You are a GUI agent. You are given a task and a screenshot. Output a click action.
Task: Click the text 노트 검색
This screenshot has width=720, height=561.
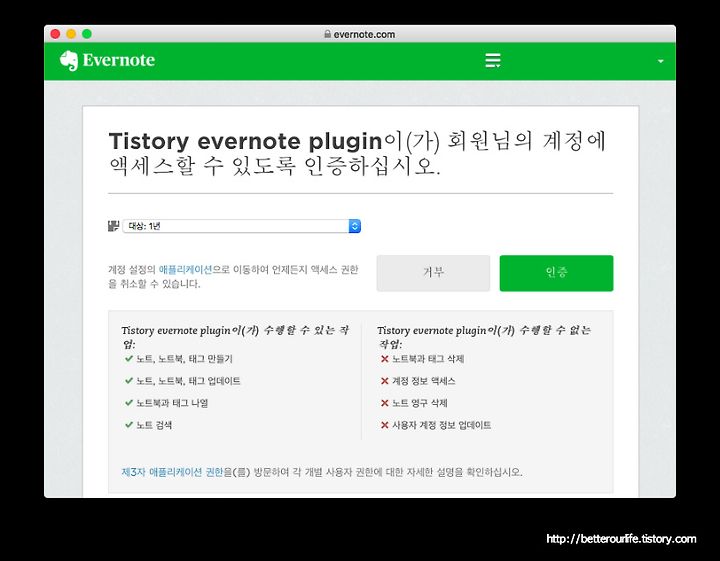(x=154, y=425)
